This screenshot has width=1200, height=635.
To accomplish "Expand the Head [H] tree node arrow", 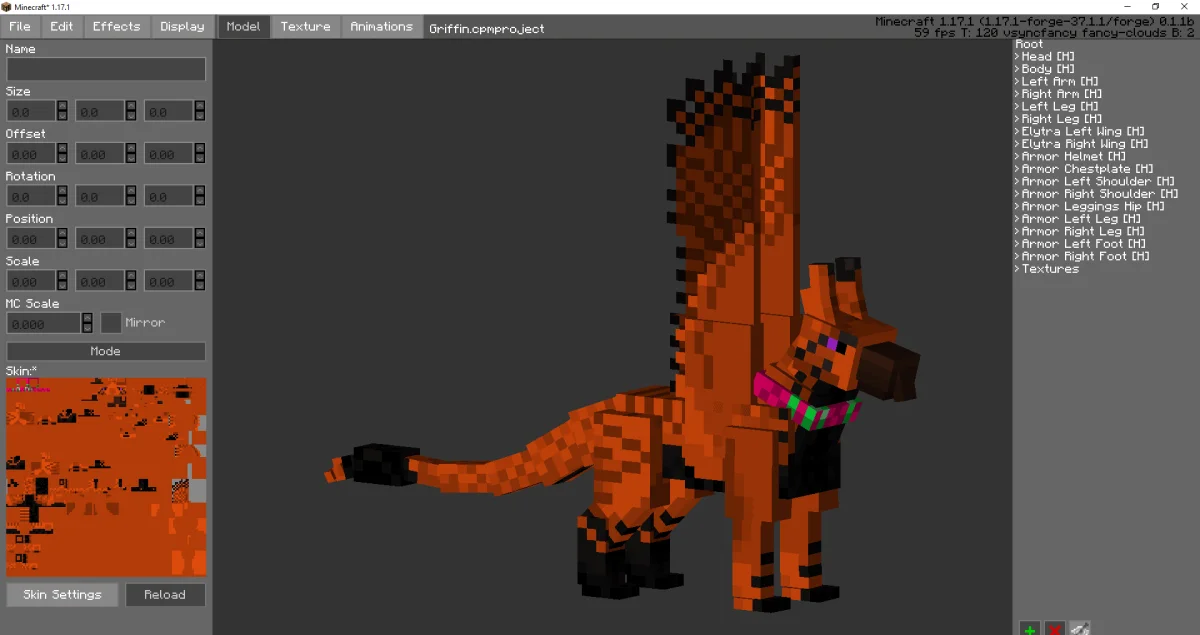I will tap(1017, 57).
